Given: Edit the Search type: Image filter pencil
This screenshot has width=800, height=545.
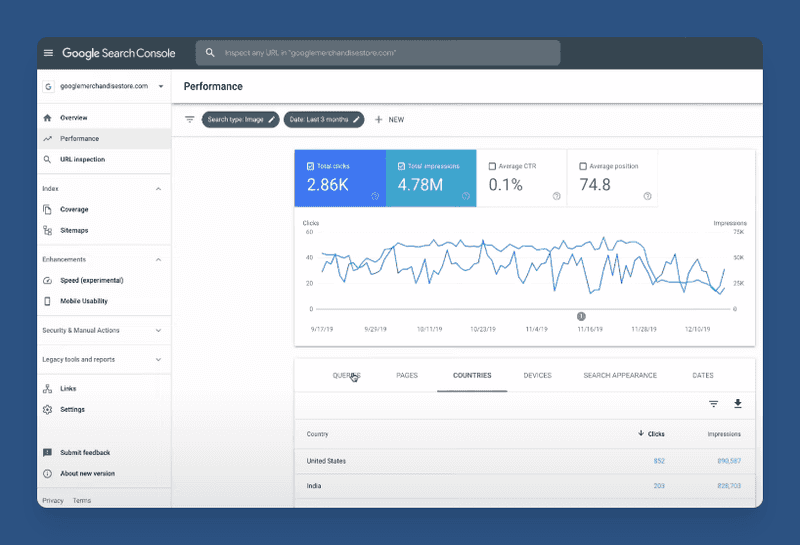Looking at the screenshot, I should 271,119.
